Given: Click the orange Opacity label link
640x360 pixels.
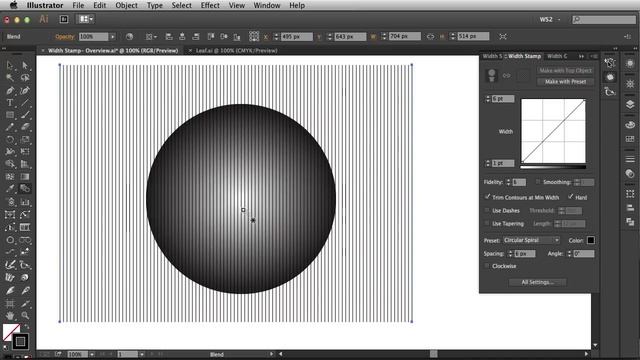Looking at the screenshot, I should click(x=65, y=37).
